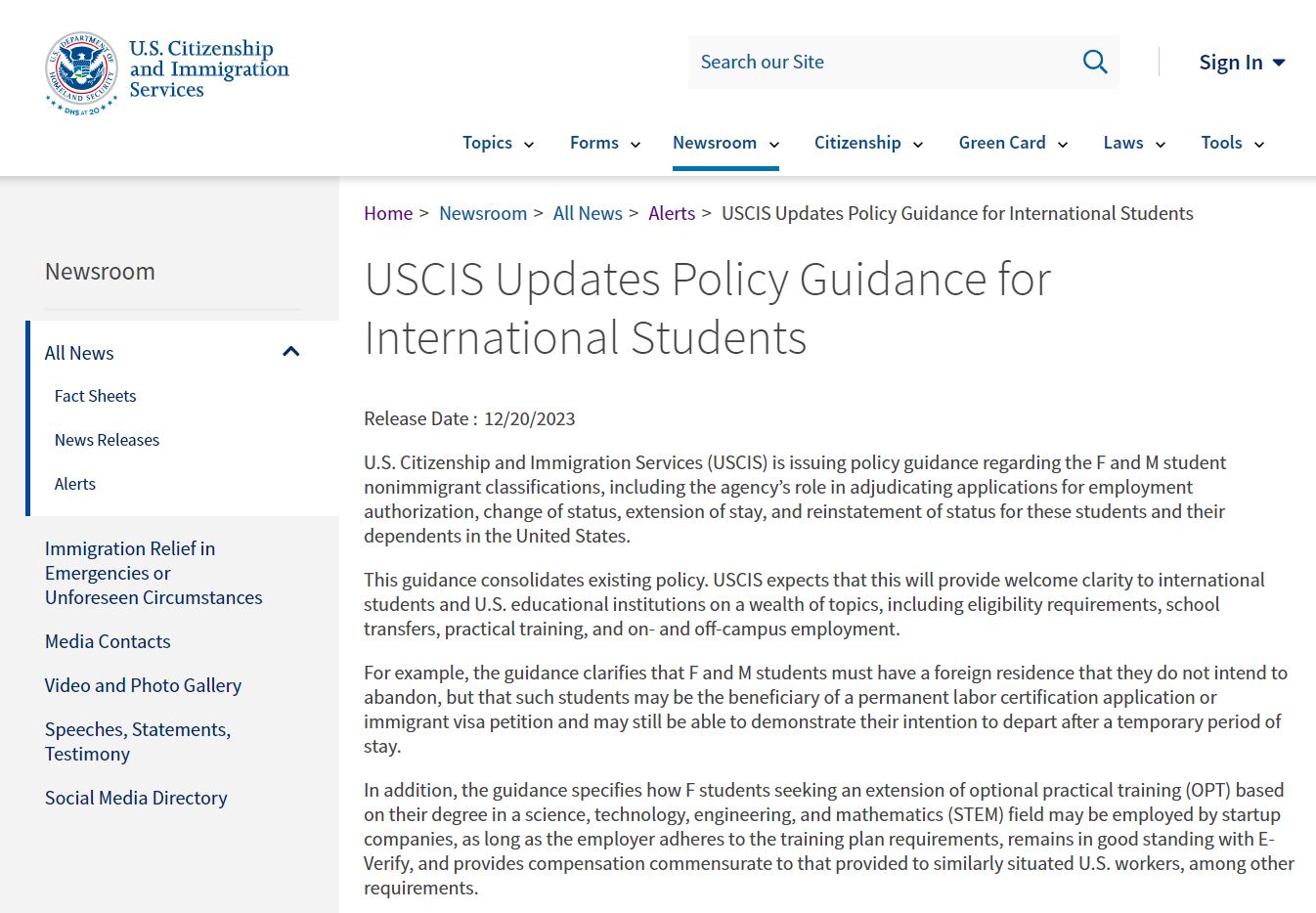Open the Forms navigation menu
Image resolution: width=1316 pixels, height=913 pixels.
click(x=604, y=143)
